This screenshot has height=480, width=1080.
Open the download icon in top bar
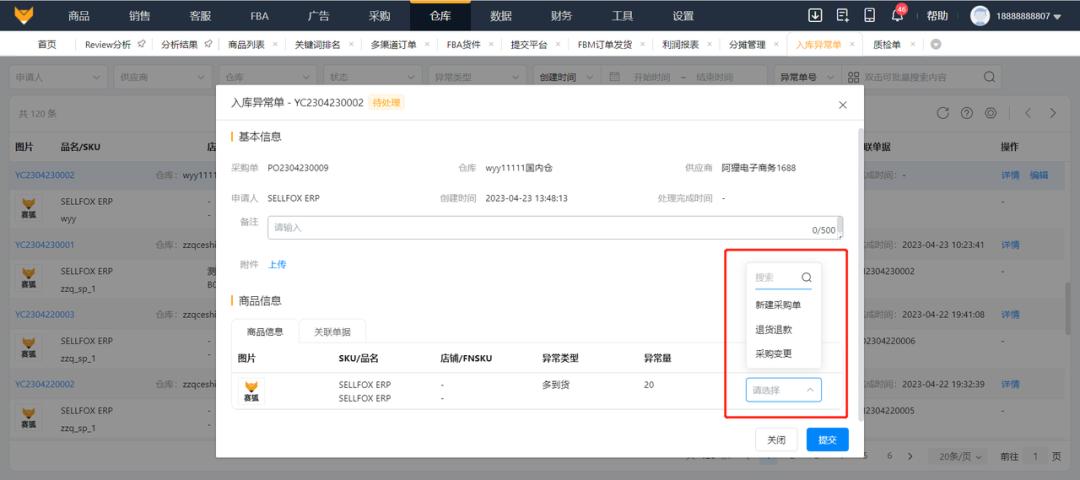tap(815, 15)
